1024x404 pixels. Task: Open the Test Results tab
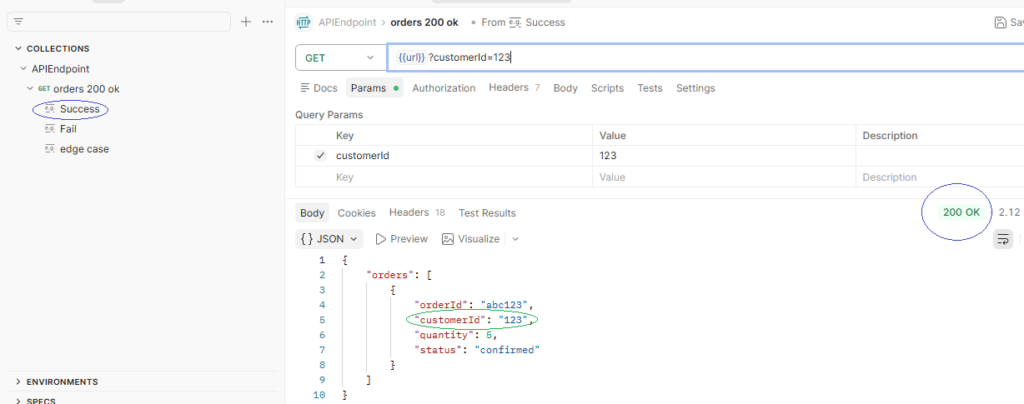[x=487, y=213]
